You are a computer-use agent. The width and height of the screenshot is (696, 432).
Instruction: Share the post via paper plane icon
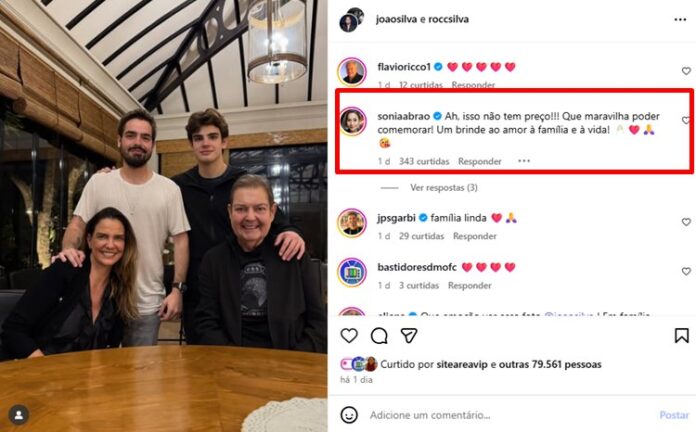click(408, 336)
